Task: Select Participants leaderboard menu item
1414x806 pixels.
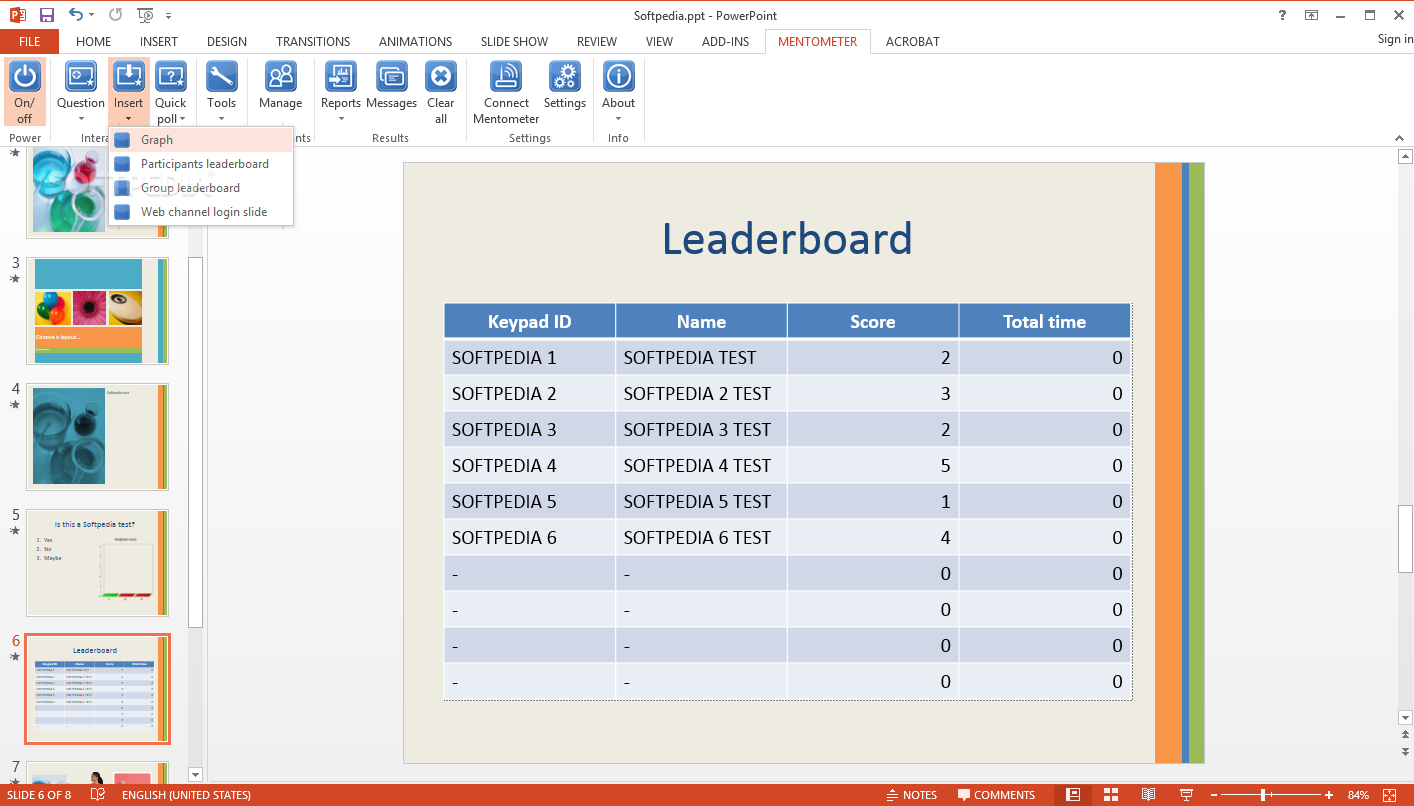Action: click(x=201, y=164)
